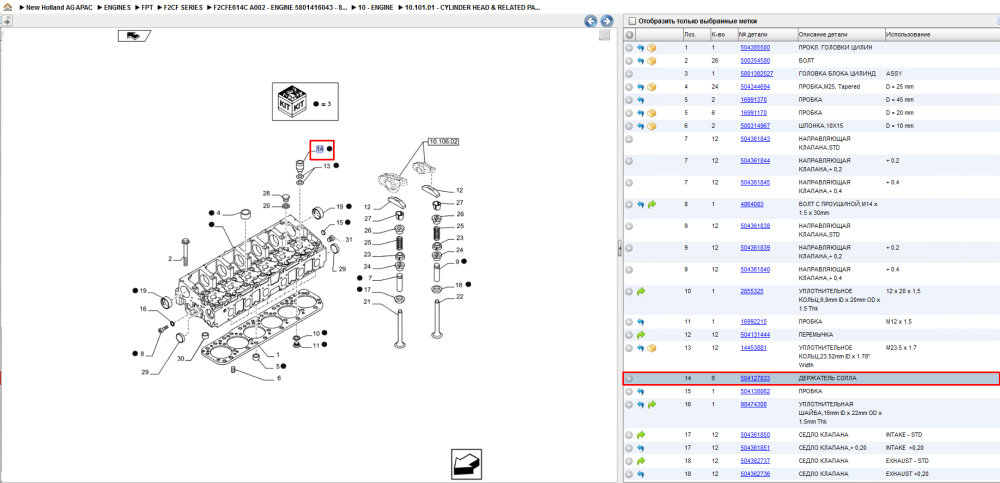Click green forward-arrow icon for part 4864083

point(651,204)
